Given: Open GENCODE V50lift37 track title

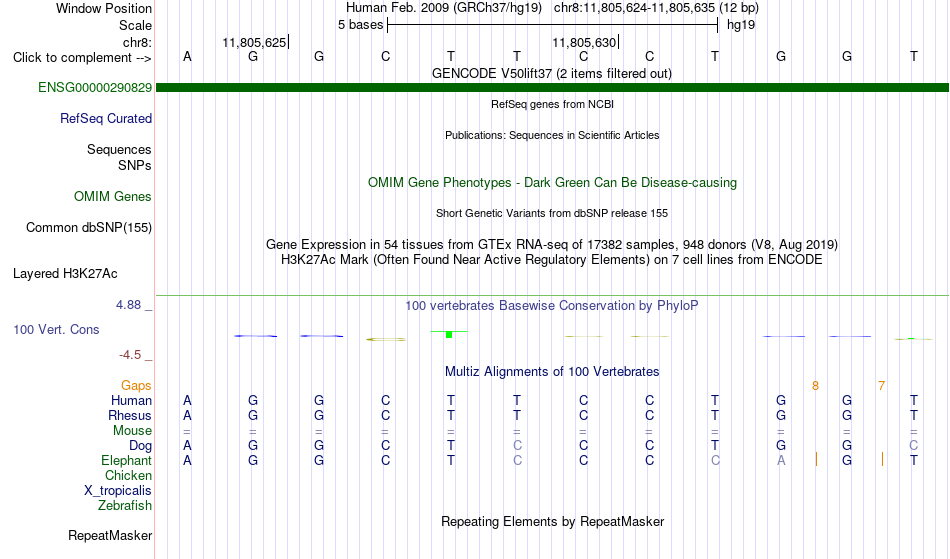Looking at the screenshot, I should point(552,73).
